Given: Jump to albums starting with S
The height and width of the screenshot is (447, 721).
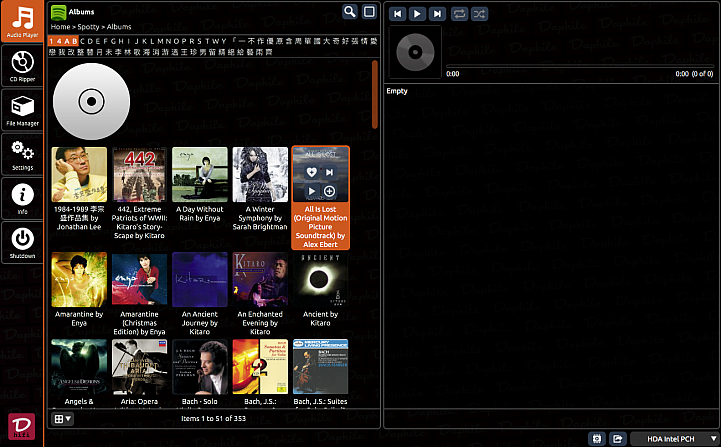Looking at the screenshot, I should 199,41.
